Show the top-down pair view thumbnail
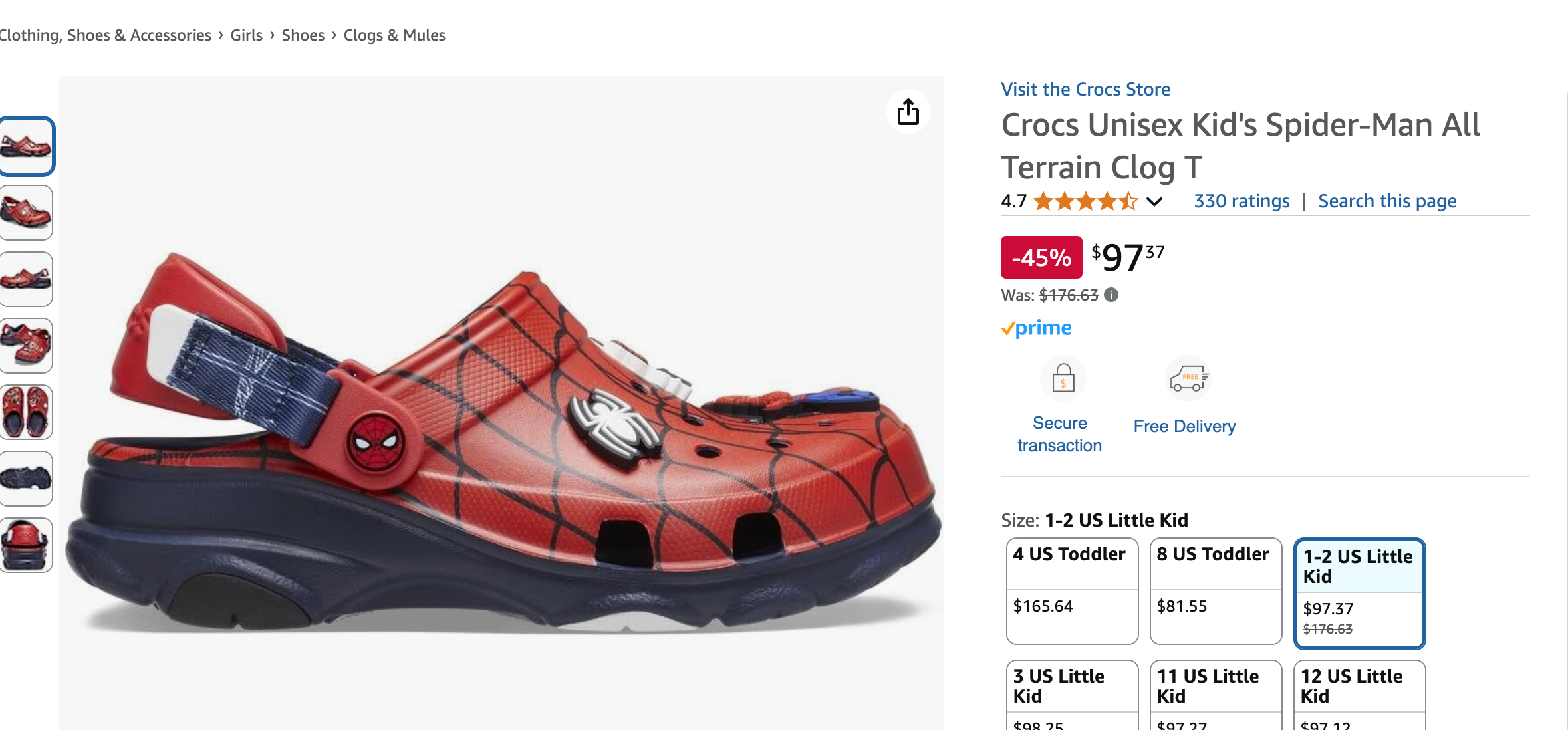The height and width of the screenshot is (730, 1568). pyautogui.click(x=27, y=412)
